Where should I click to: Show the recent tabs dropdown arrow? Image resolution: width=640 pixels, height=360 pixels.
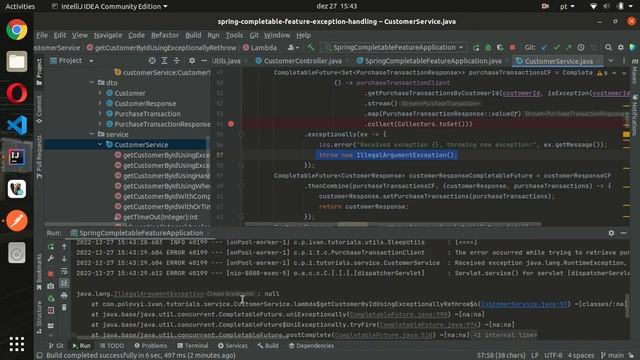tap(611, 61)
